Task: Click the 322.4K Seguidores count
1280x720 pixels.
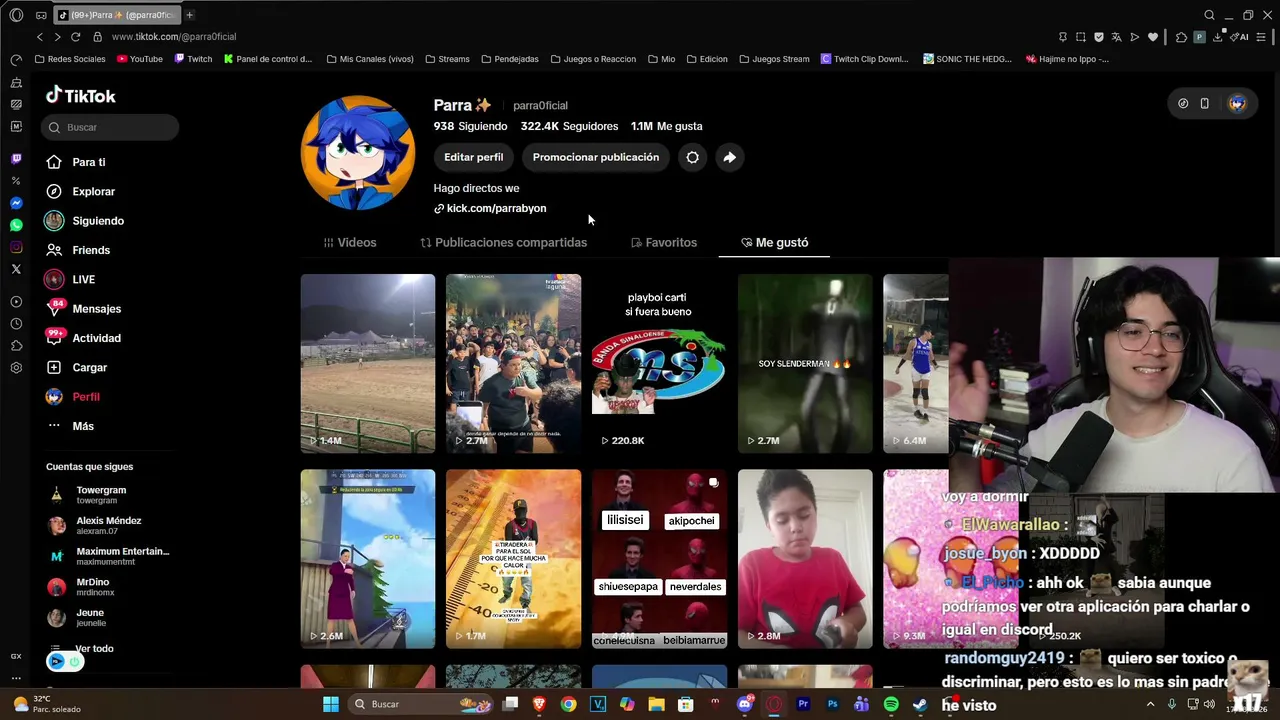Action: point(569,126)
